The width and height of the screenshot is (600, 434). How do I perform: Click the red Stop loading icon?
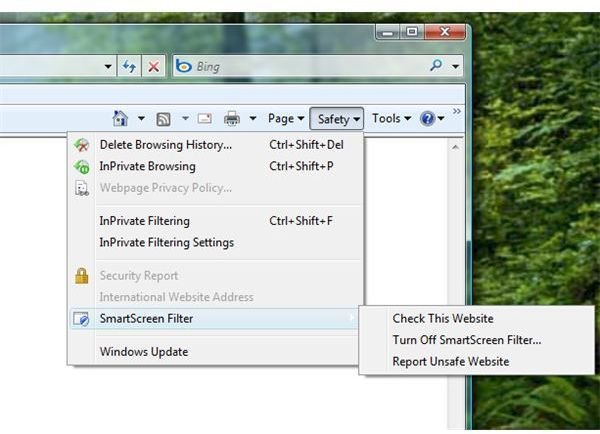[x=153, y=67]
